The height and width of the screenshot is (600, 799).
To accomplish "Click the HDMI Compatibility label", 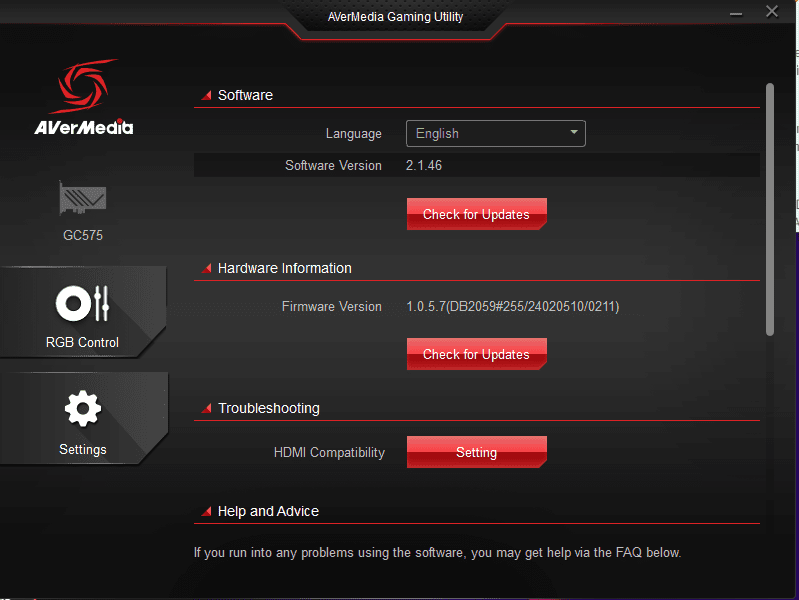I will point(329,453).
